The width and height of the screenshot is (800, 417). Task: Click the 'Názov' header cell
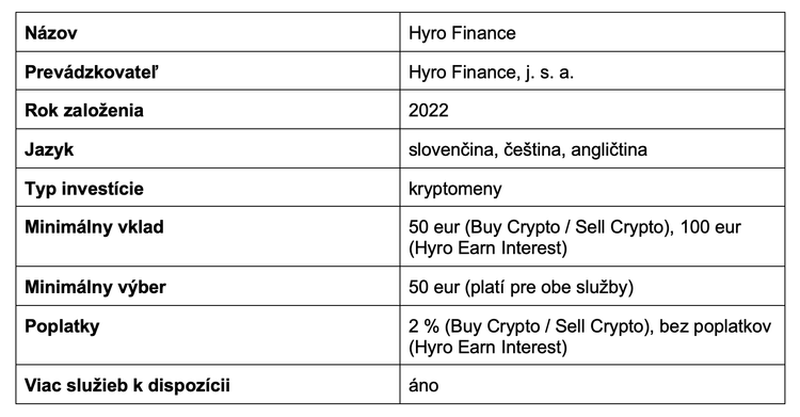click(x=47, y=34)
